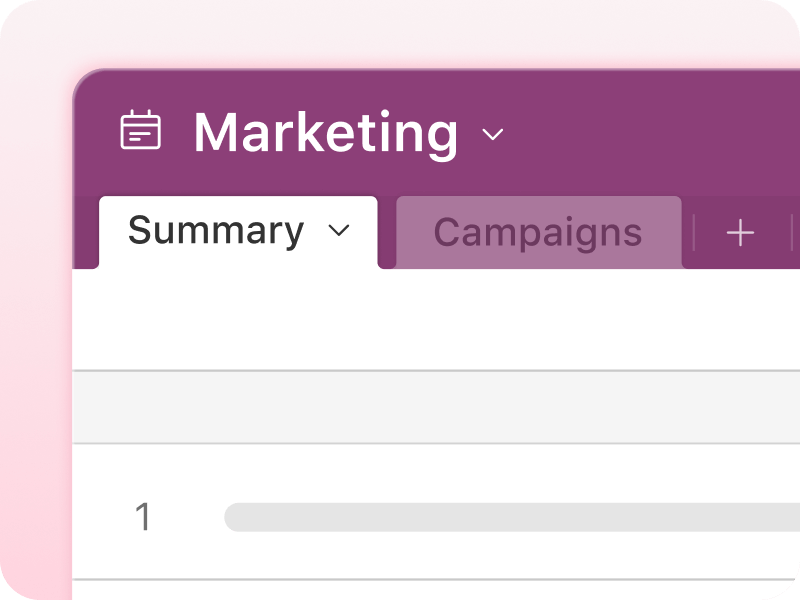Click the Campaigns table label

click(538, 233)
